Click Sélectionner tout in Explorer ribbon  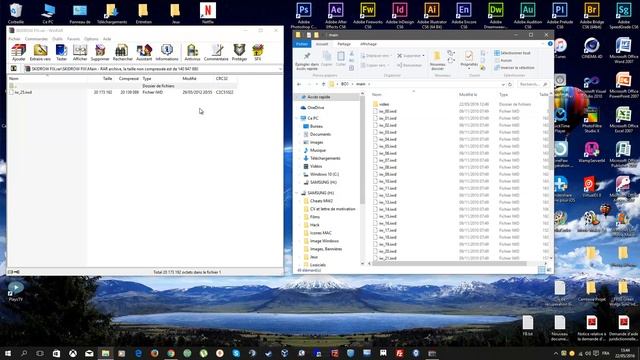[x=513, y=53]
